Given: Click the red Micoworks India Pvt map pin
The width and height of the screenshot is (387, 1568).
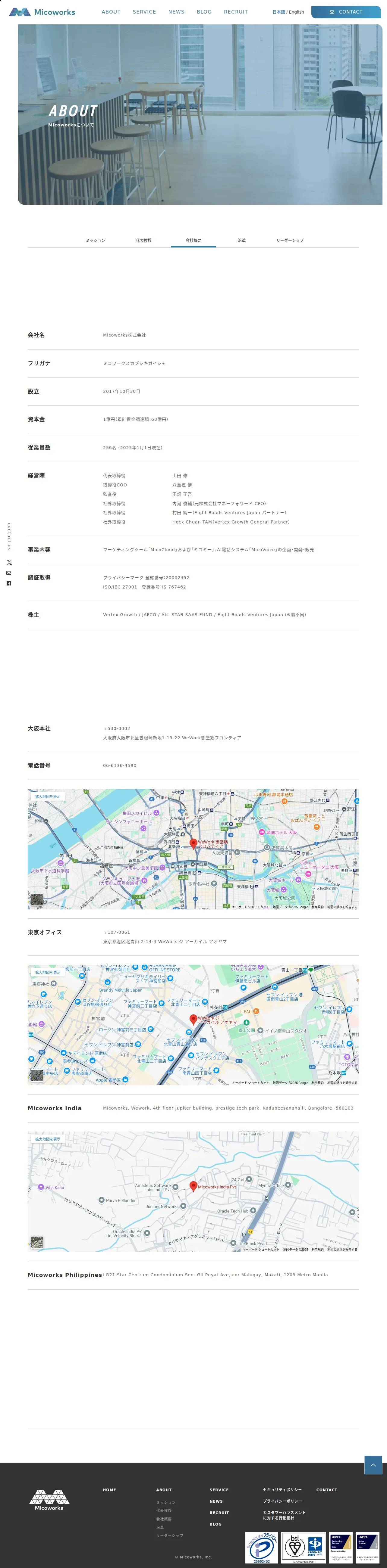Looking at the screenshot, I should 193,1186.
